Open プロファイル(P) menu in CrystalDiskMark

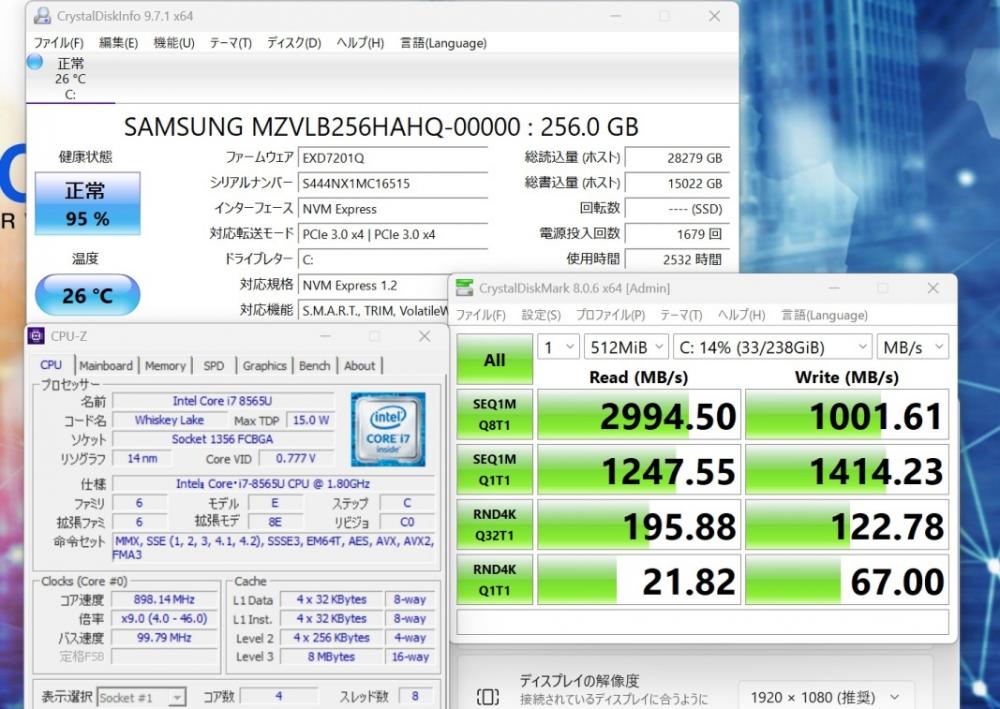610,315
